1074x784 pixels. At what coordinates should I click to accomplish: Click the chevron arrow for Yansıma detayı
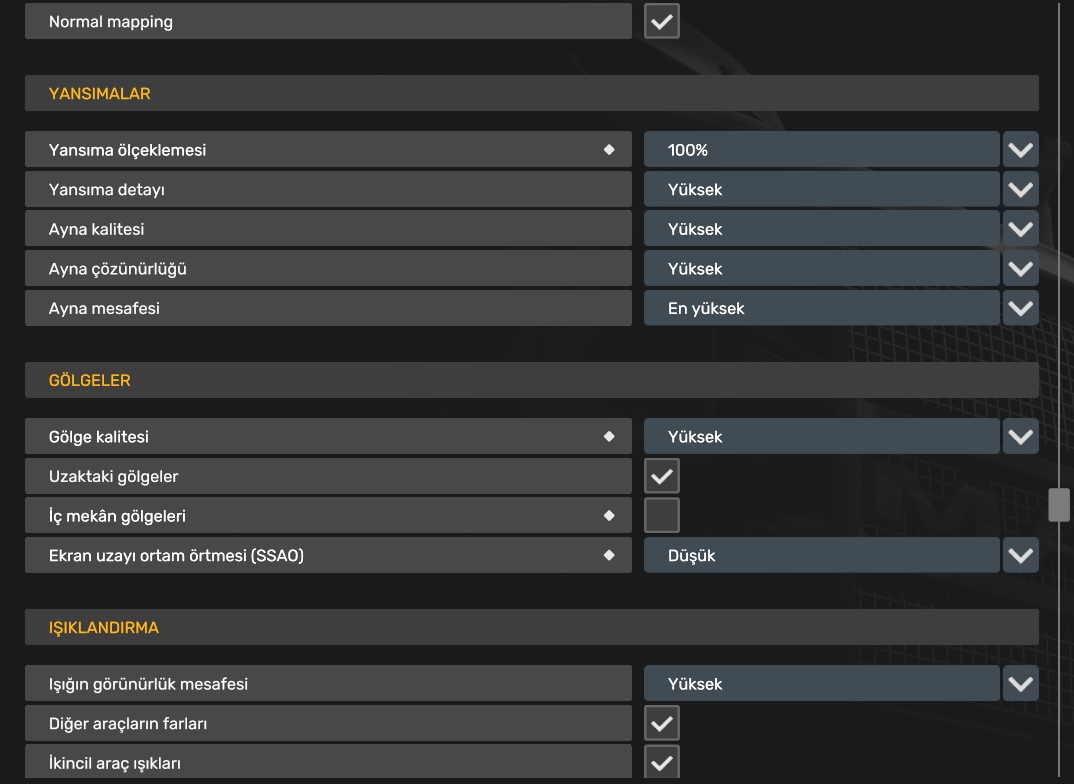pos(1020,190)
